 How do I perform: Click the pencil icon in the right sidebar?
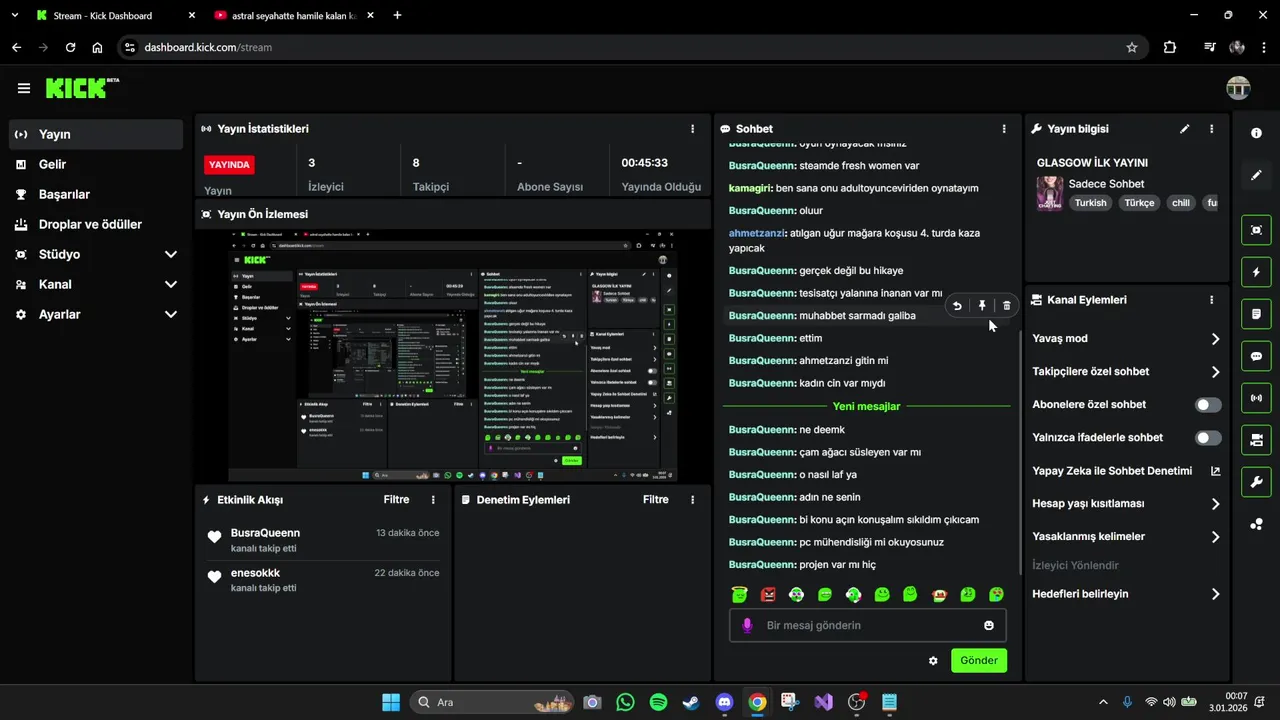pyautogui.click(x=1256, y=175)
